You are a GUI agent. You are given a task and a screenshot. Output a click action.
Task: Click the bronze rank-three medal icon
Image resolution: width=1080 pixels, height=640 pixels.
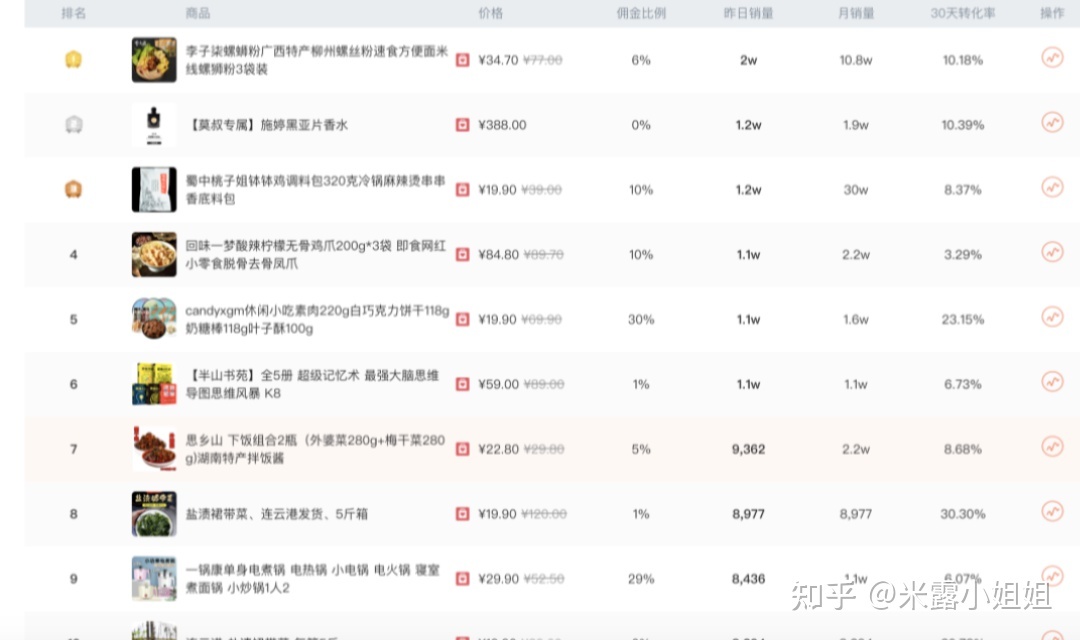[x=74, y=189]
